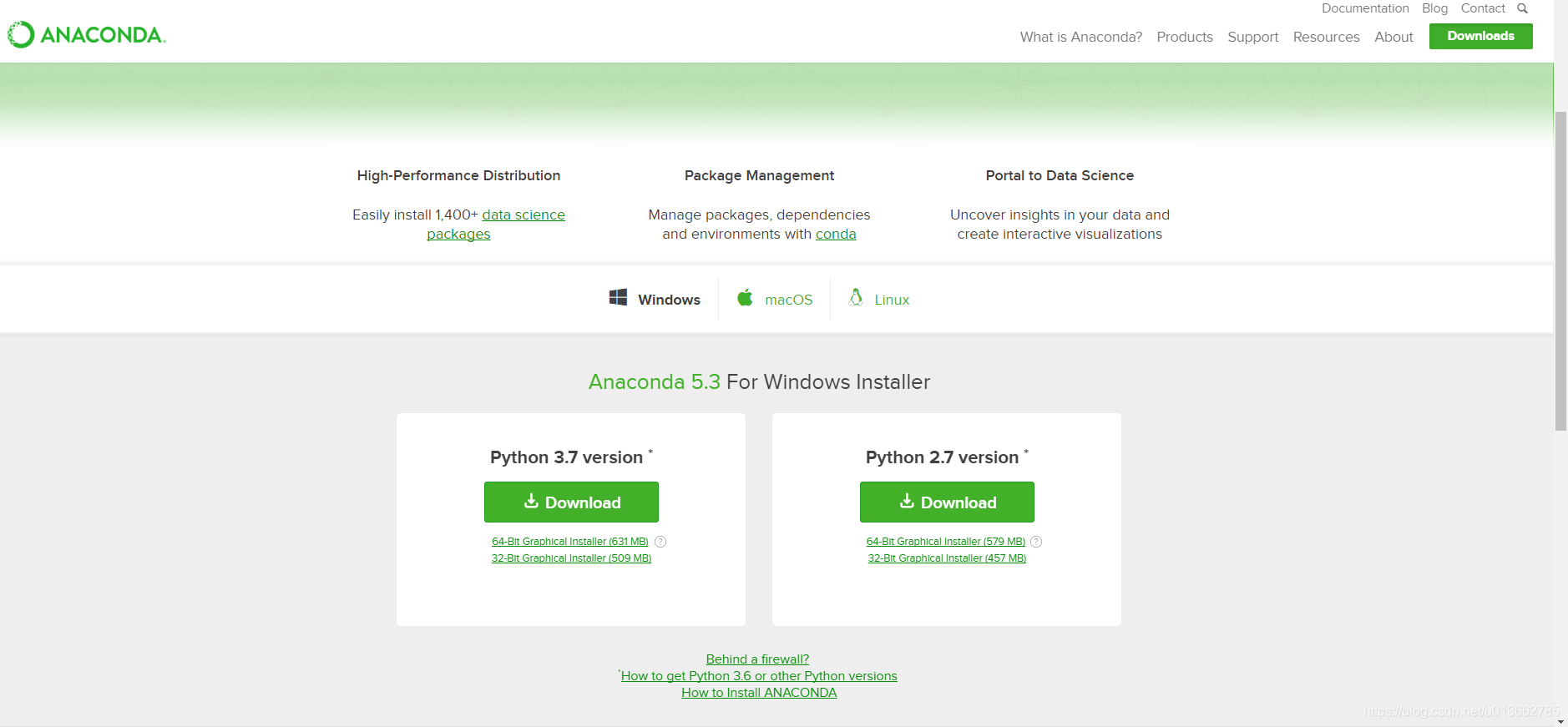
Task: Click the High-Performance Distribution heading
Action: pos(458,175)
